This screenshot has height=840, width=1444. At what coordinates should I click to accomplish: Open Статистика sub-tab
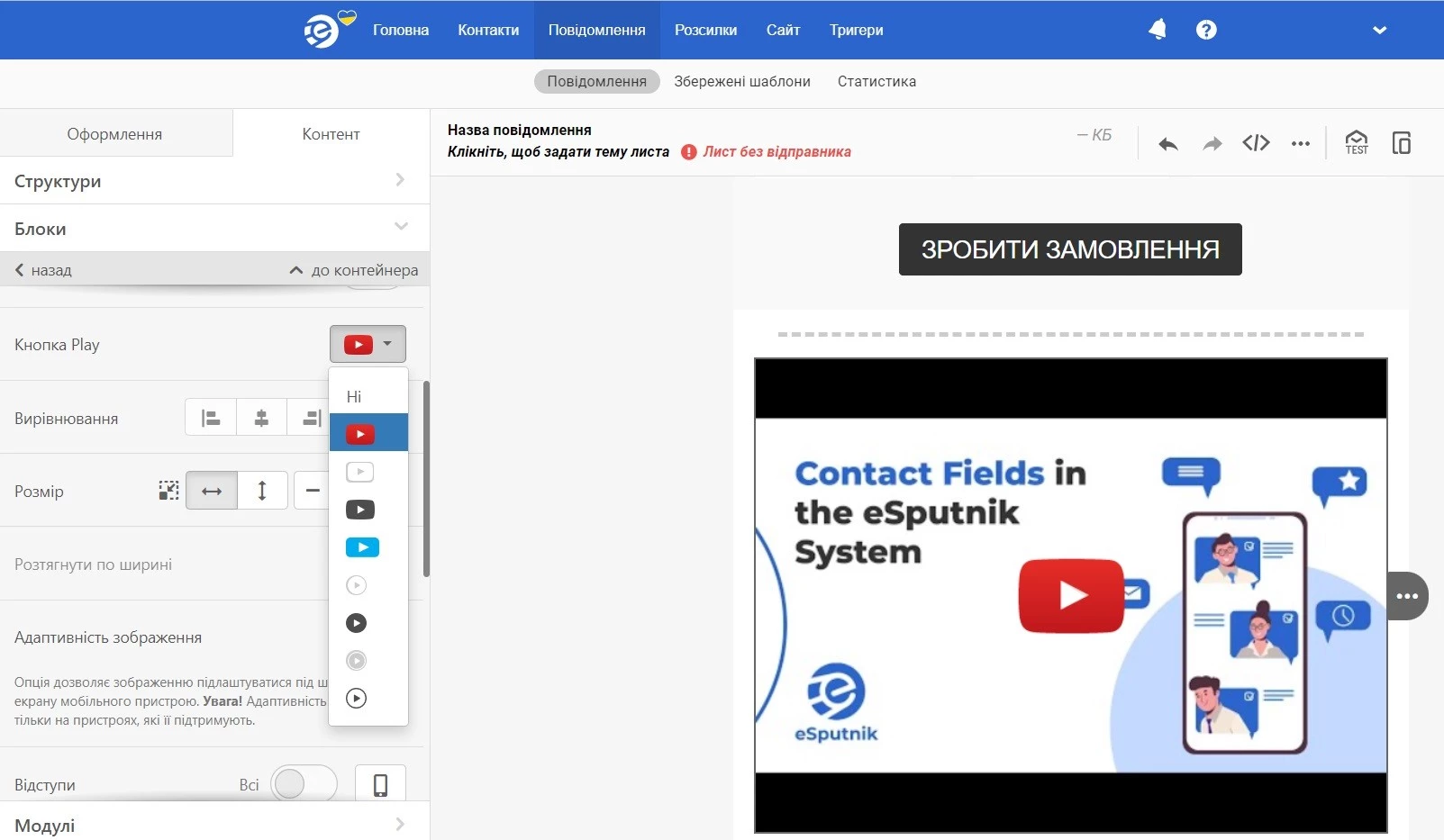pyautogui.click(x=876, y=81)
